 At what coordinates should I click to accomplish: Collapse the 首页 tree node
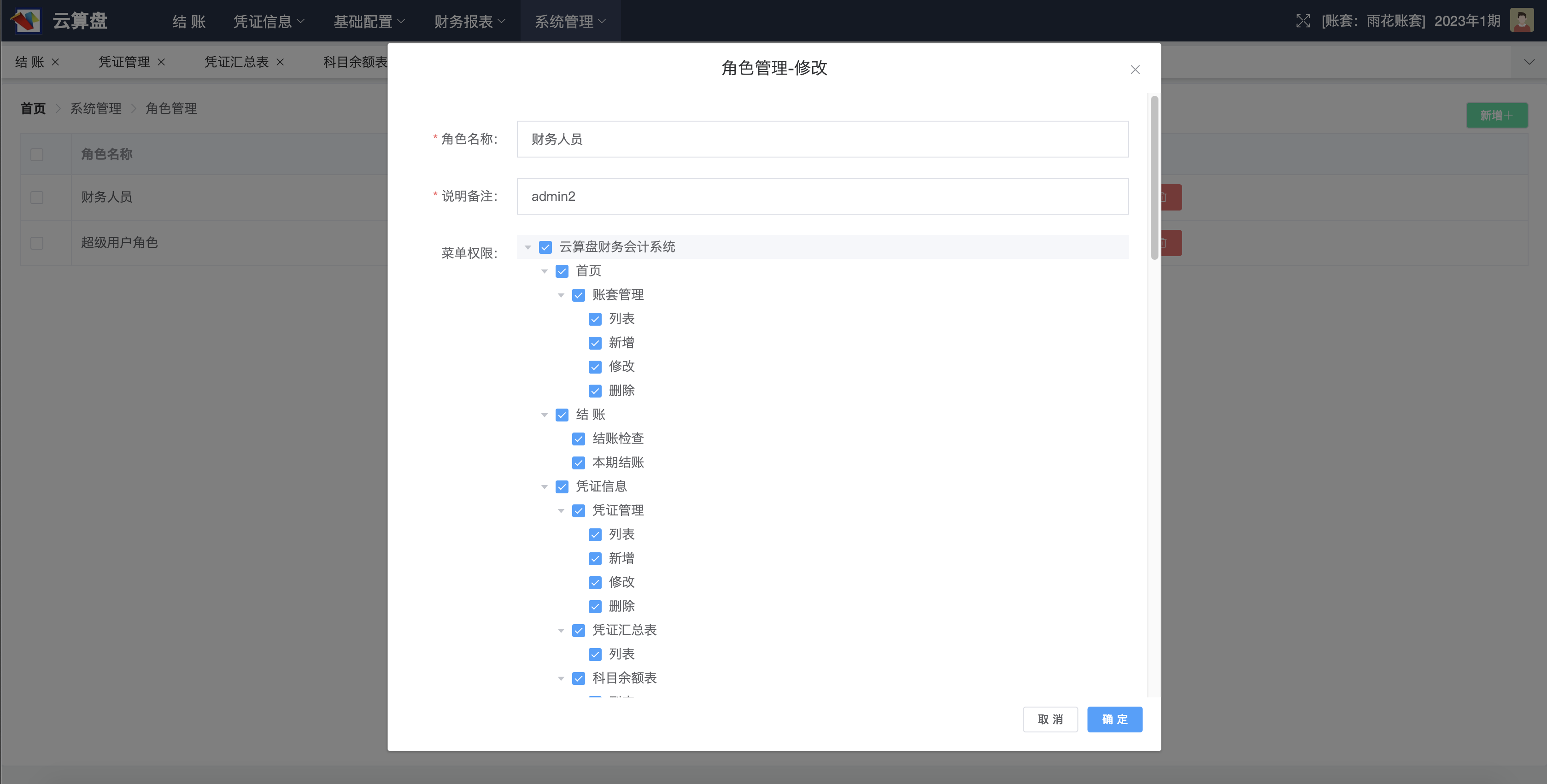pyautogui.click(x=545, y=271)
